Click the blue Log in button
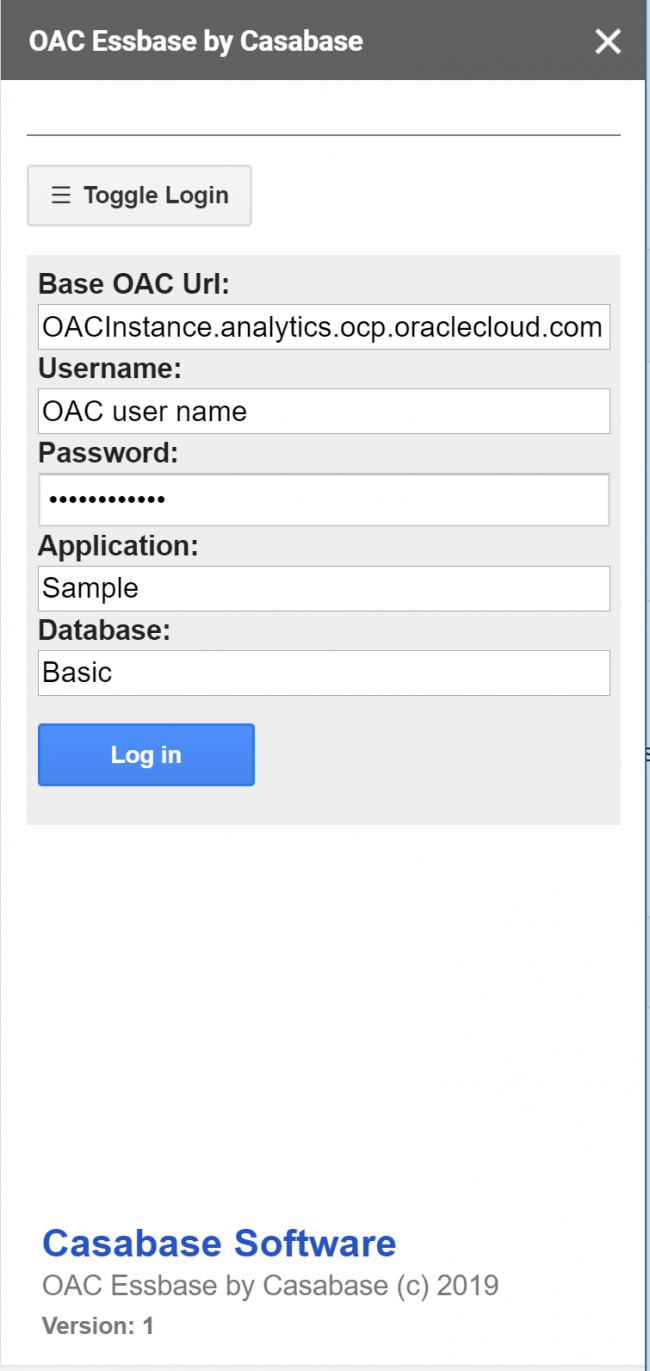650x1371 pixels. (x=146, y=754)
